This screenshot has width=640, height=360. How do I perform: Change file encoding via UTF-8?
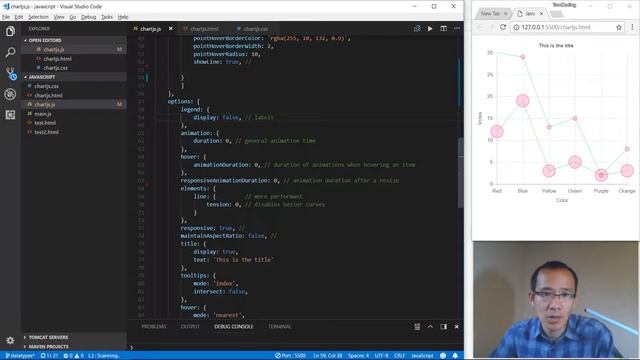(381, 356)
